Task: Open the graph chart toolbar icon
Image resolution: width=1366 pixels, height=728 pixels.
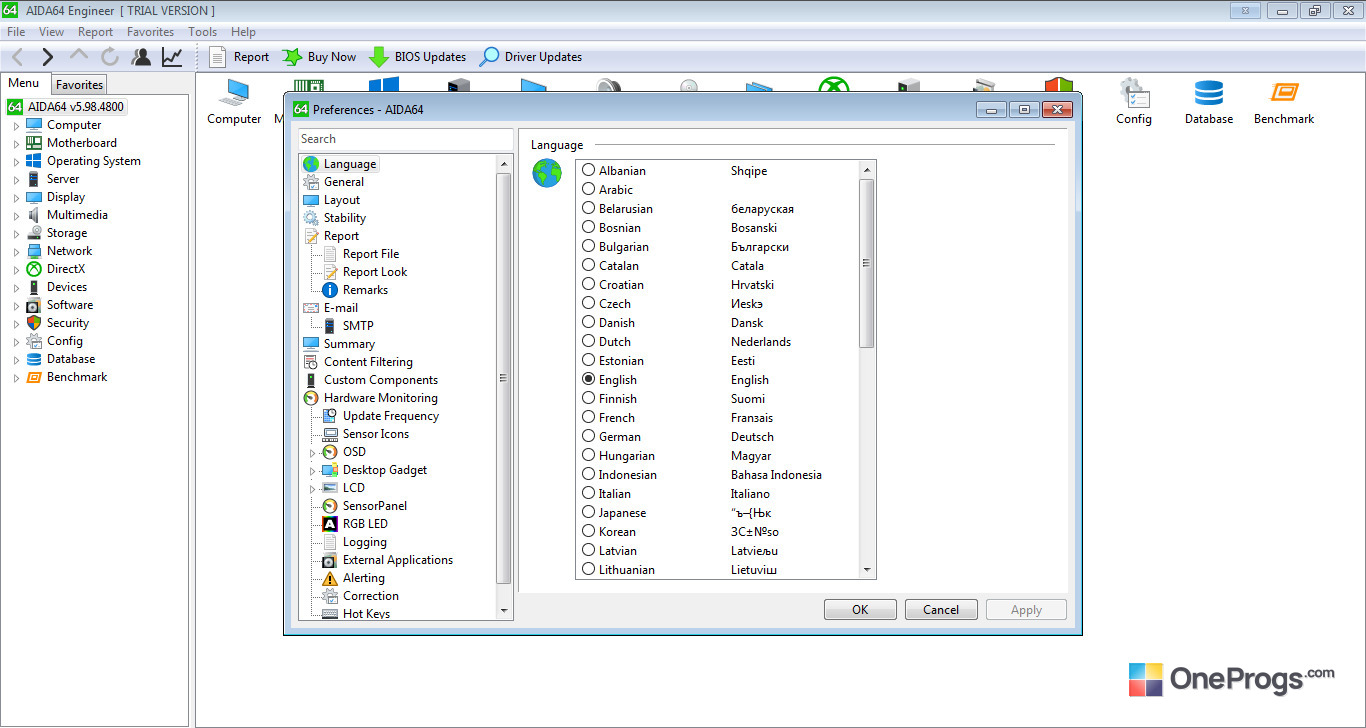Action: [x=172, y=57]
